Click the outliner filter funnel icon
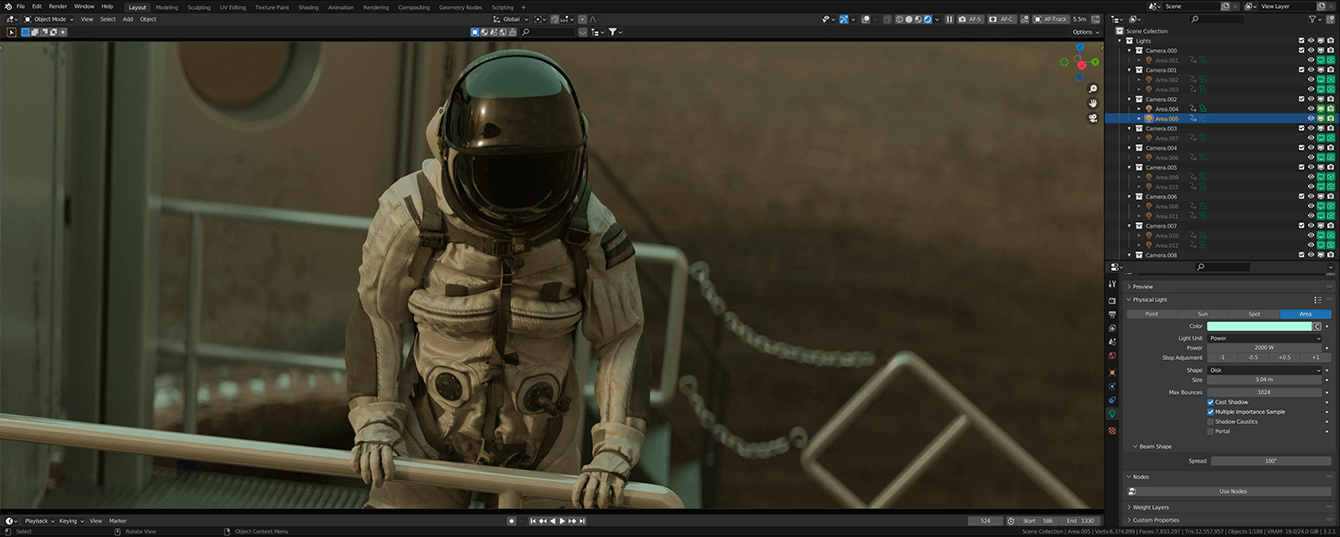1340x537 pixels. 1312,19
